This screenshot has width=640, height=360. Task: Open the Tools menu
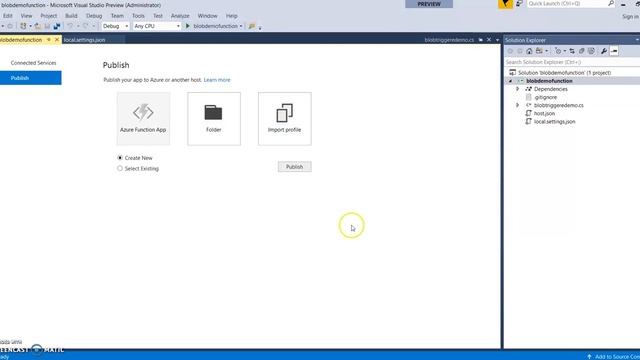138,16
